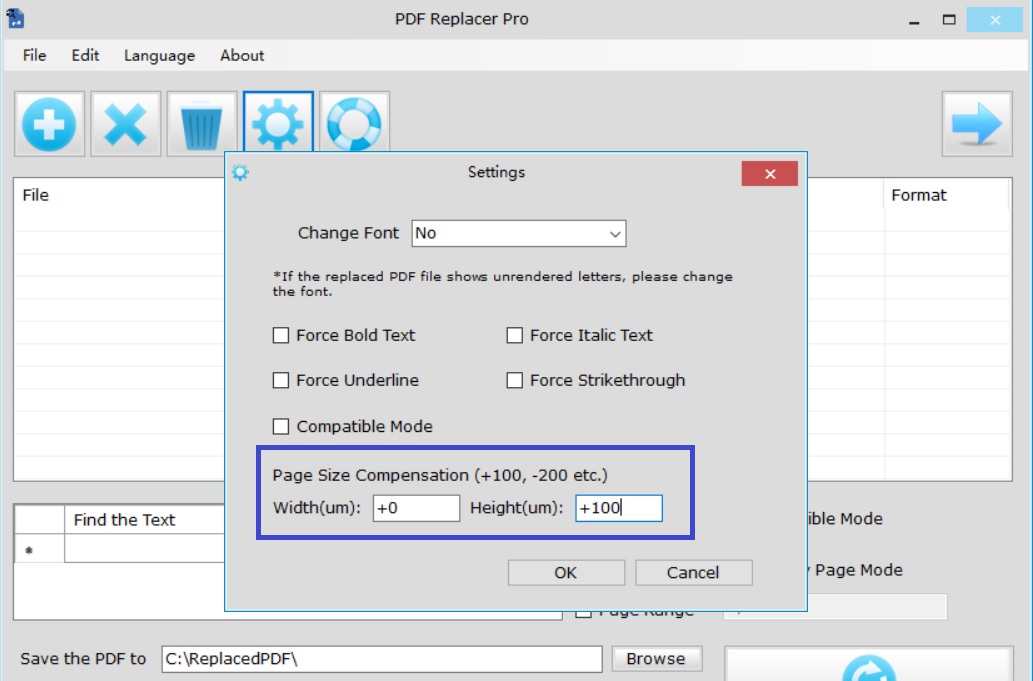Click the Browse button
1033x681 pixels.
(656, 659)
